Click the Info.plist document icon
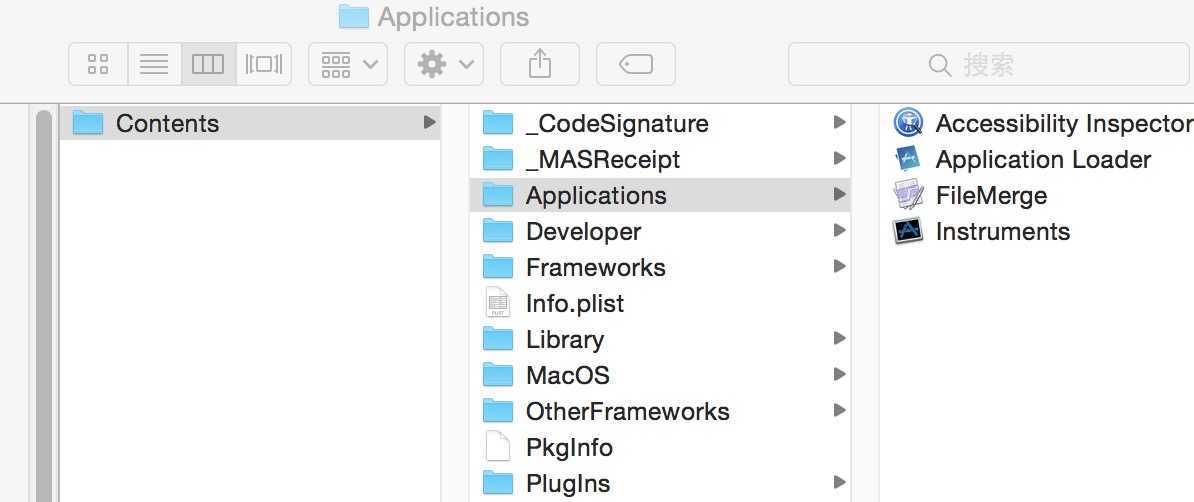 coord(497,302)
